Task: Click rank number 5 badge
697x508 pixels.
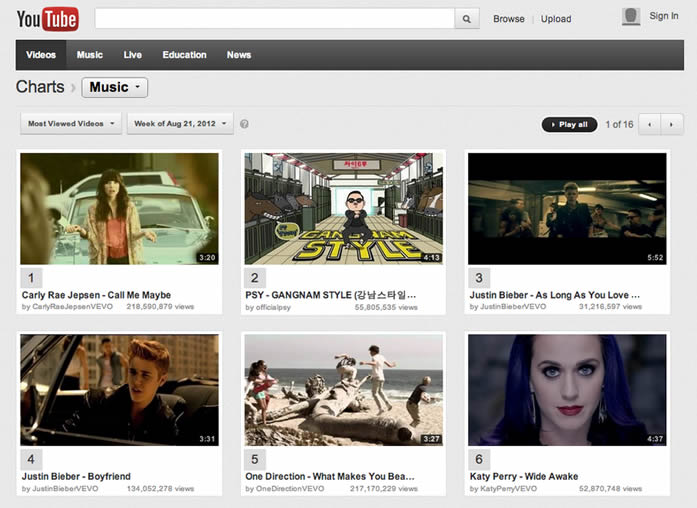Action: coord(255,459)
